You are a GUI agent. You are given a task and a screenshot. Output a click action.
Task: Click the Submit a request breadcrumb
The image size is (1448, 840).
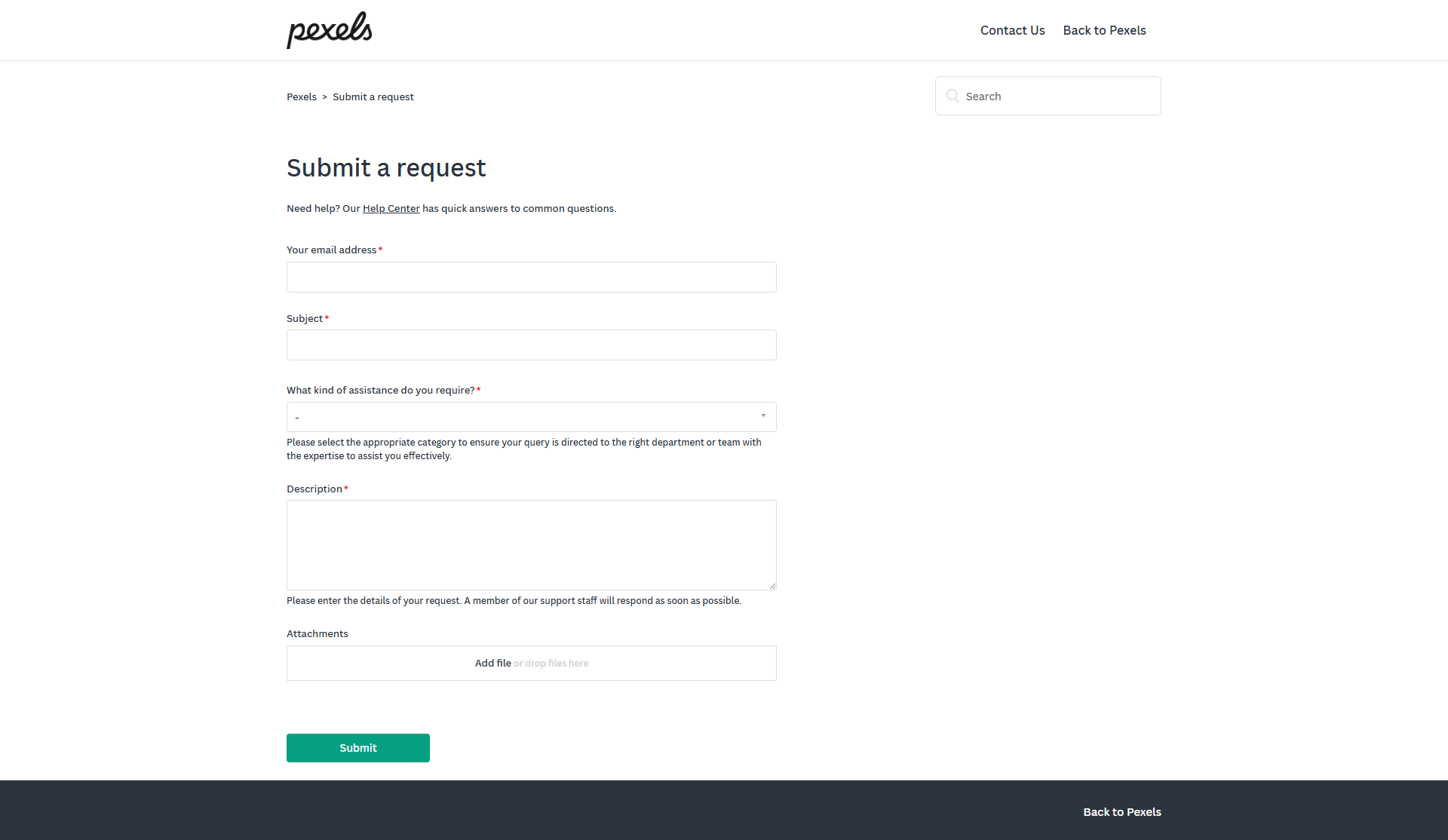click(x=373, y=97)
